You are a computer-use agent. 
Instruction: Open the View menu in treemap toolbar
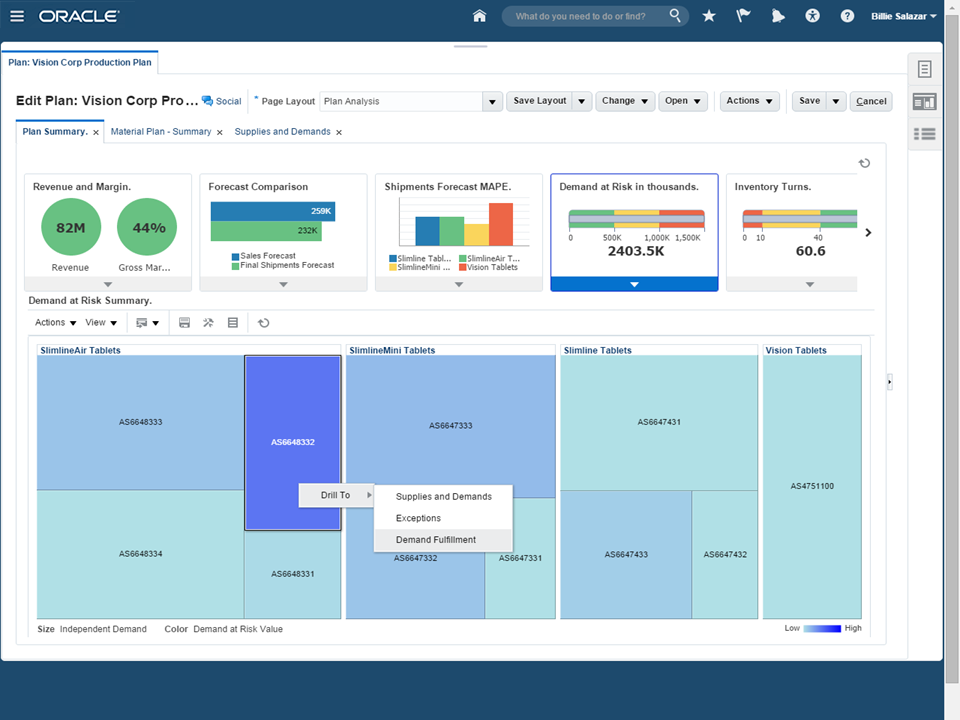click(x=101, y=323)
